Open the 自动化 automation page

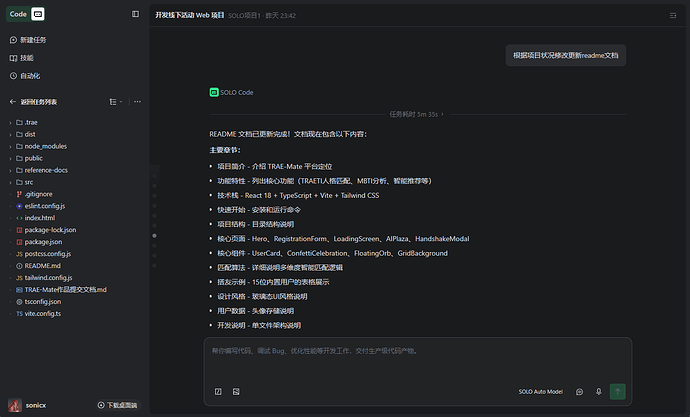[x=25, y=76]
